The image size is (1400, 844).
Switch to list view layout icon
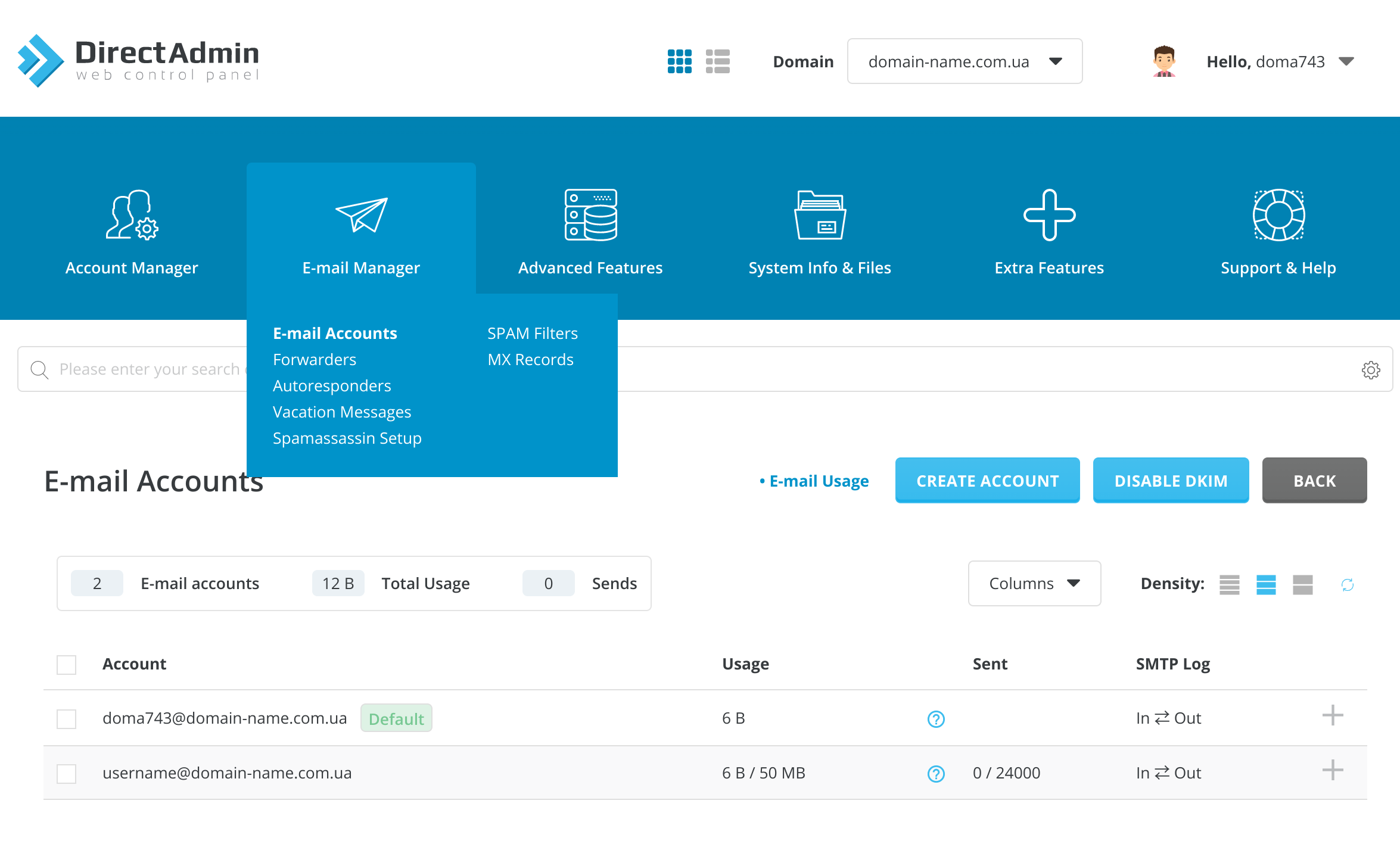pos(717,61)
